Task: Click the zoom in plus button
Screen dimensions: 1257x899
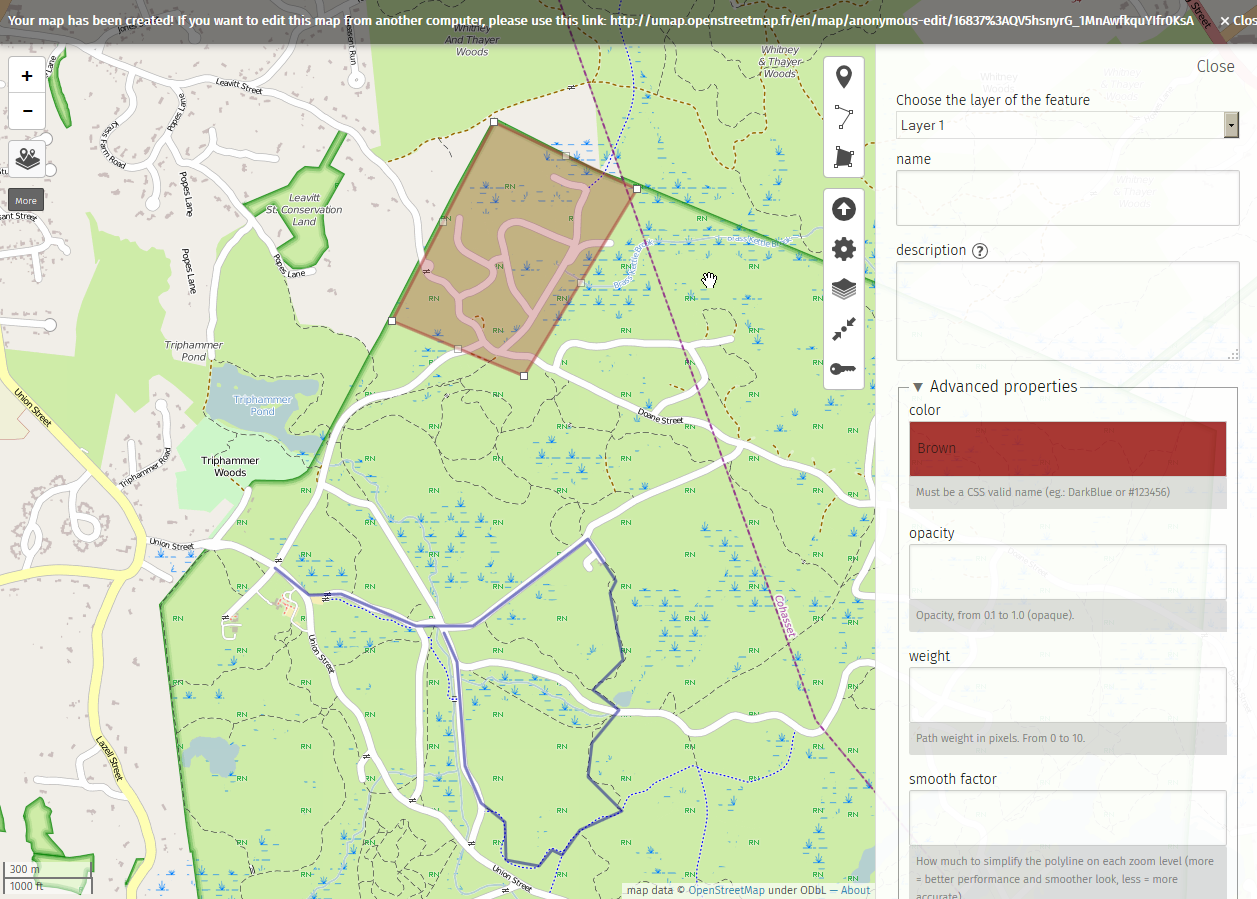Action: point(27,76)
